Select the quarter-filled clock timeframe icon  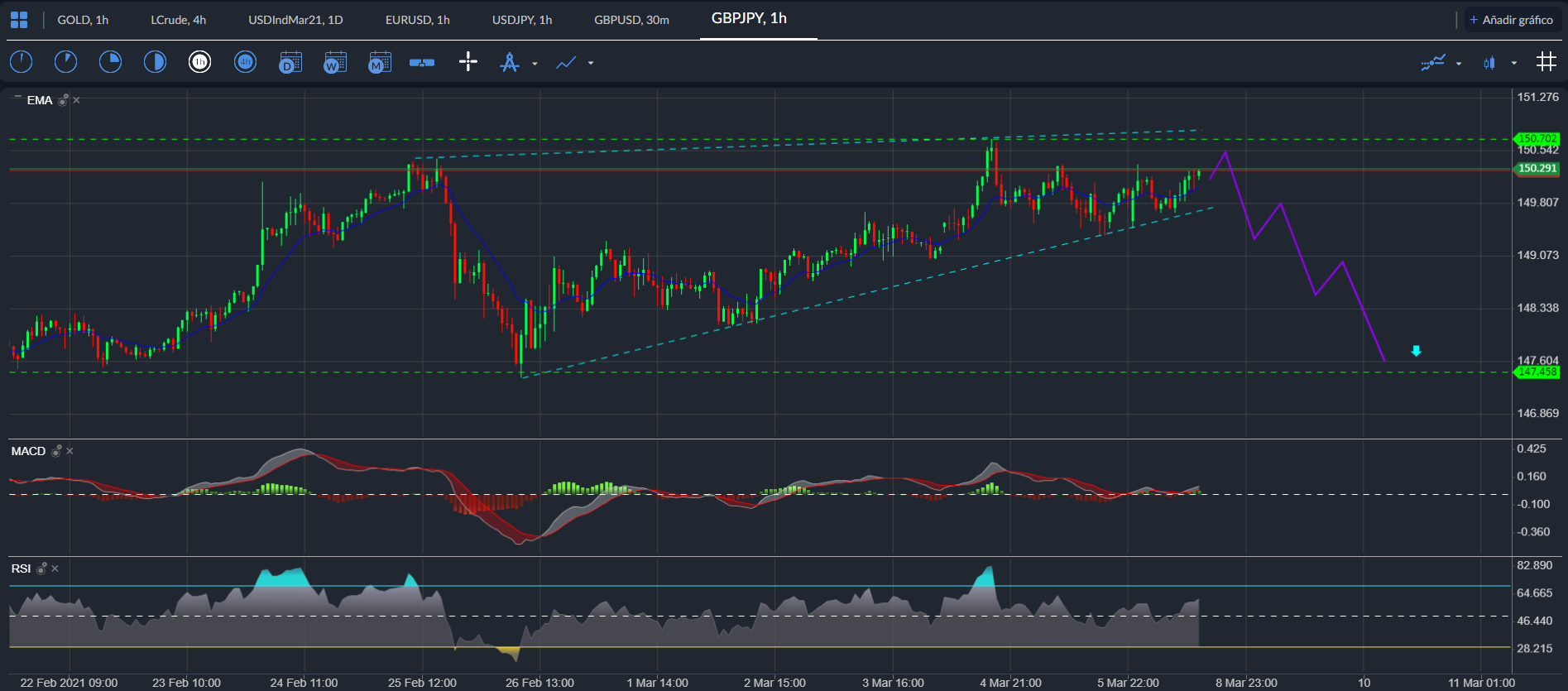pyautogui.click(x=110, y=62)
